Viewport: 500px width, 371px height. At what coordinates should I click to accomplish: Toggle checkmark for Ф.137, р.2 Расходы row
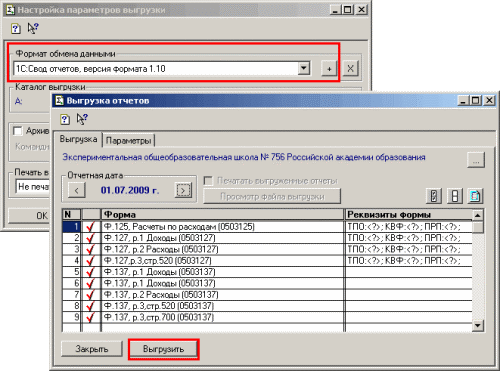pos(90,295)
